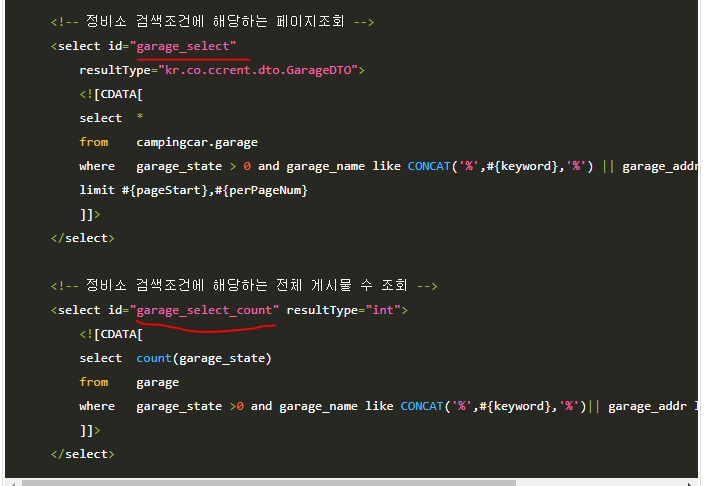Click the "<![CDATA[" line in garage_select_count

111,334
